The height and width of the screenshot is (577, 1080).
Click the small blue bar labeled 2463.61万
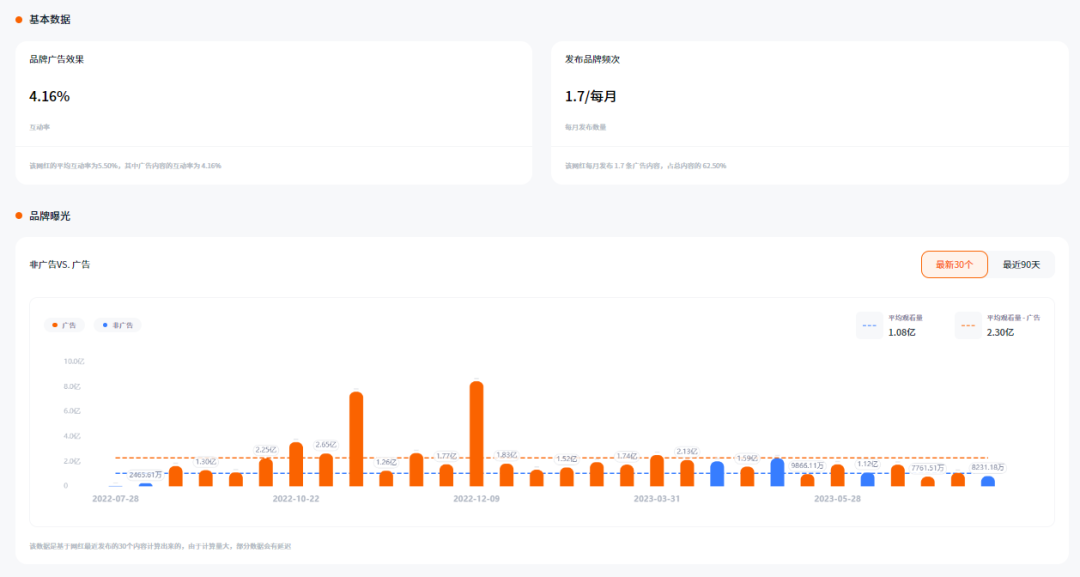(x=146, y=484)
